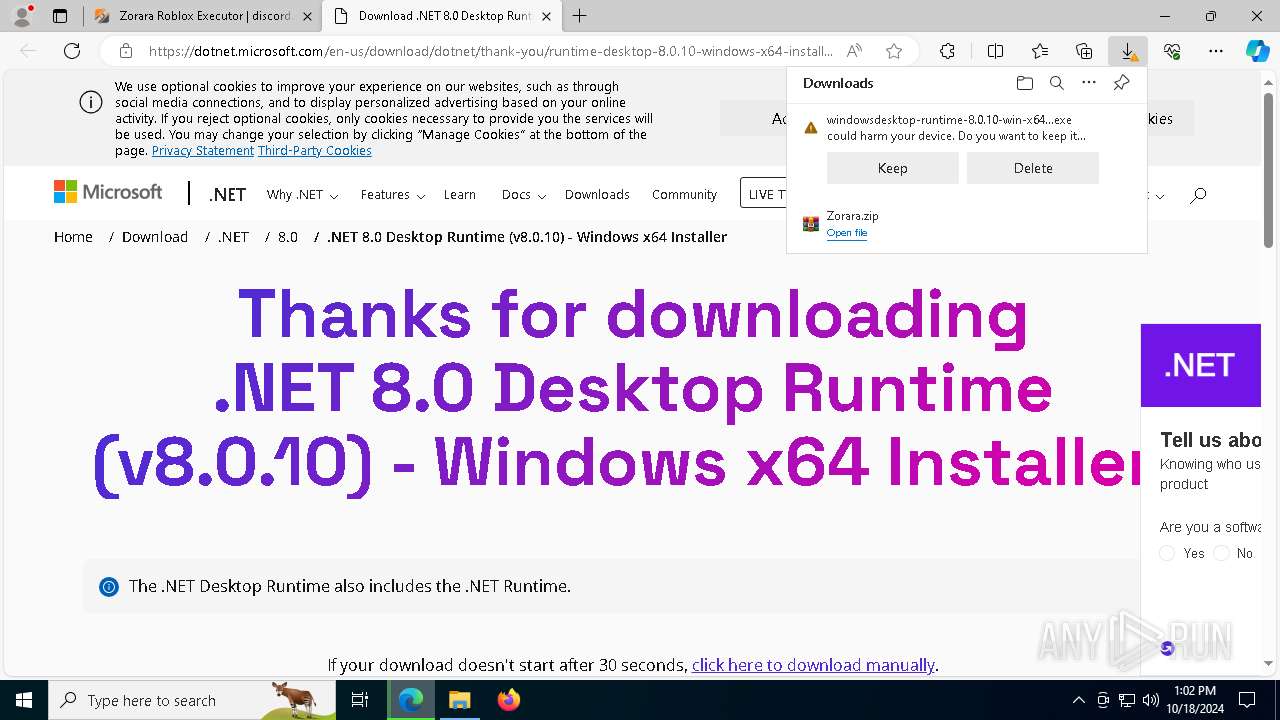The image size is (1280, 720).
Task: Launch Firefox from the taskbar
Action: pyautogui.click(x=509, y=700)
